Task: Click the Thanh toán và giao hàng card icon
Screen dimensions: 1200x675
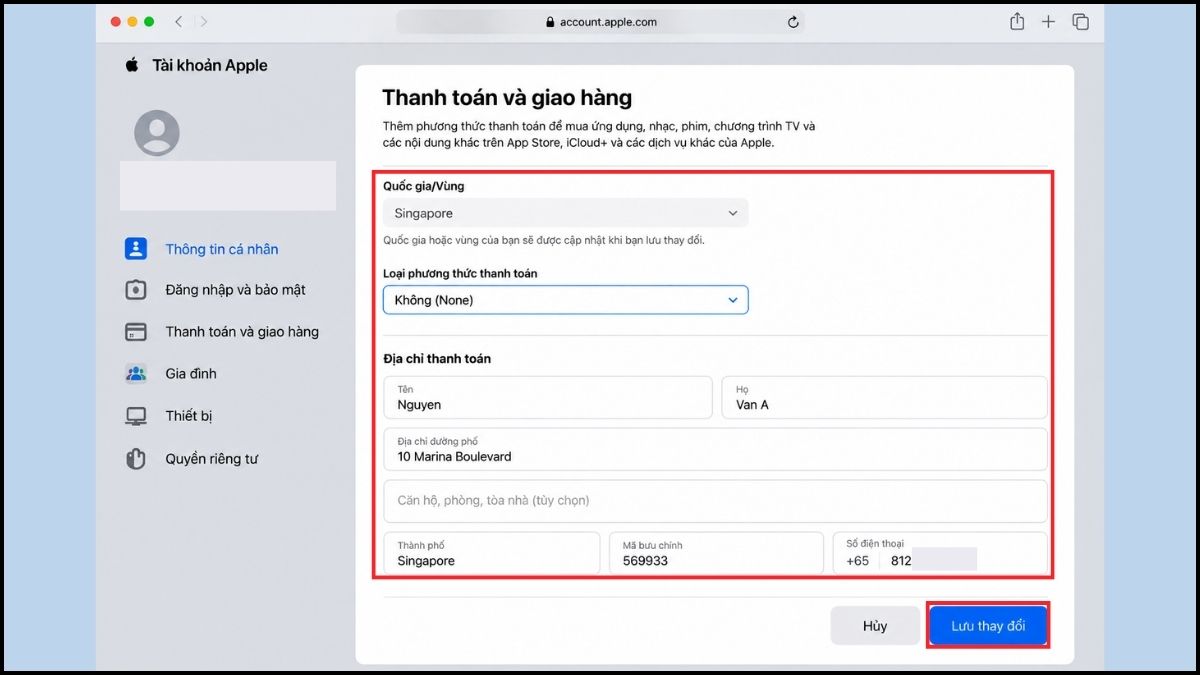Action: coord(136,332)
